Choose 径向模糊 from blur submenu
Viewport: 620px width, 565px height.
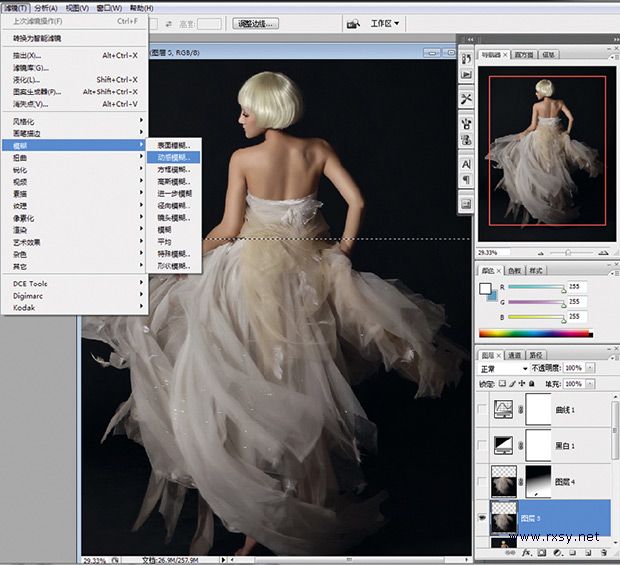(174, 206)
